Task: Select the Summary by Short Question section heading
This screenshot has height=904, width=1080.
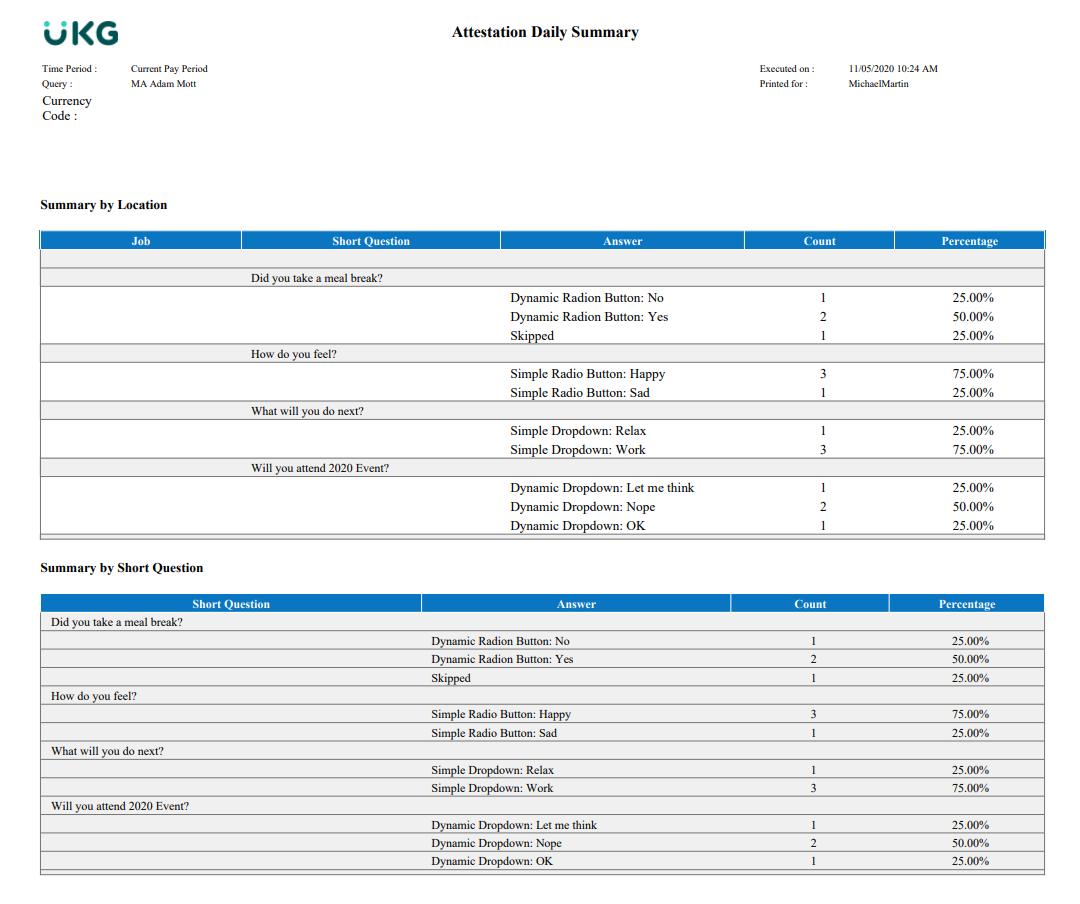Action: click(122, 568)
